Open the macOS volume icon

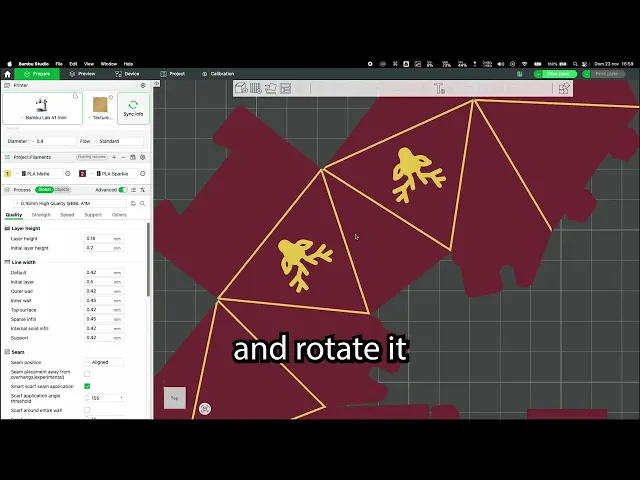click(501, 64)
